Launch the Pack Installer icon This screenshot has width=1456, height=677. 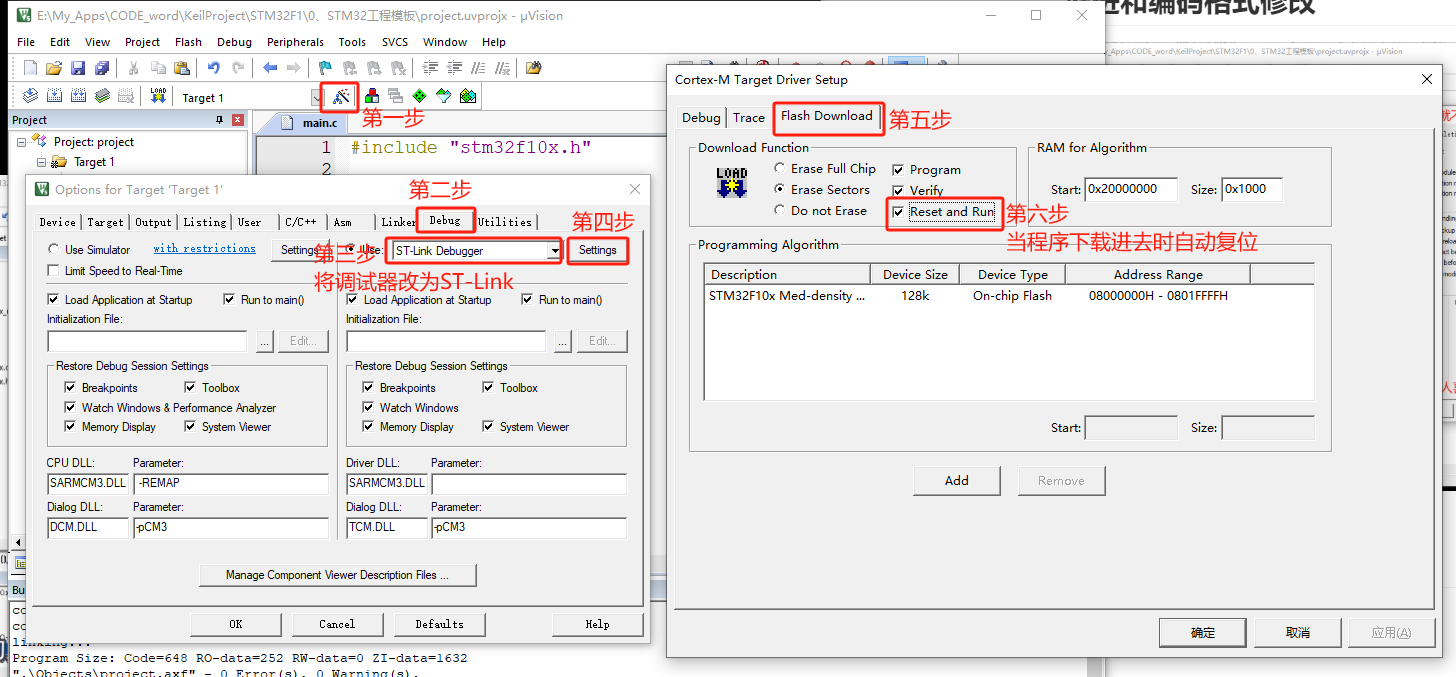[x=467, y=97]
